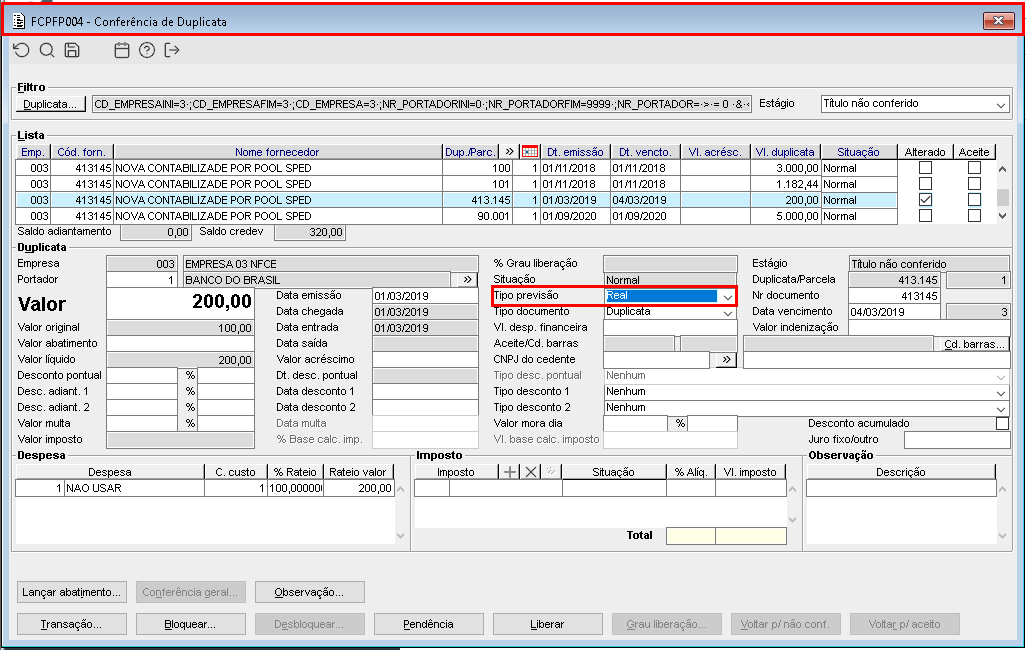Image resolution: width=1027 pixels, height=650 pixels.
Task: Click the X delete icon in Imposto grid
Action: (531, 472)
